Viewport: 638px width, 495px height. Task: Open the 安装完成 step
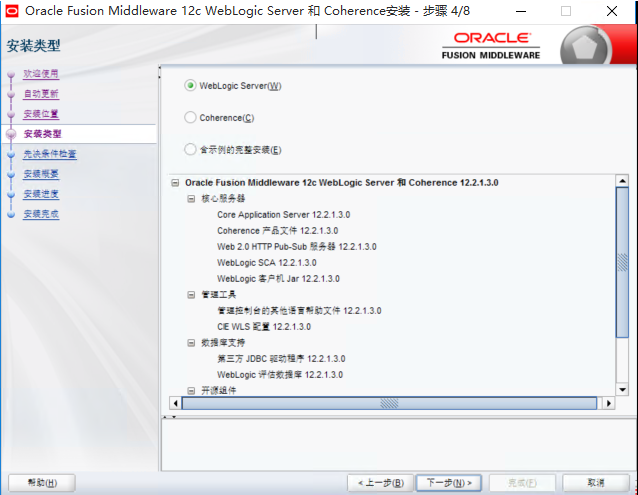click(41, 214)
